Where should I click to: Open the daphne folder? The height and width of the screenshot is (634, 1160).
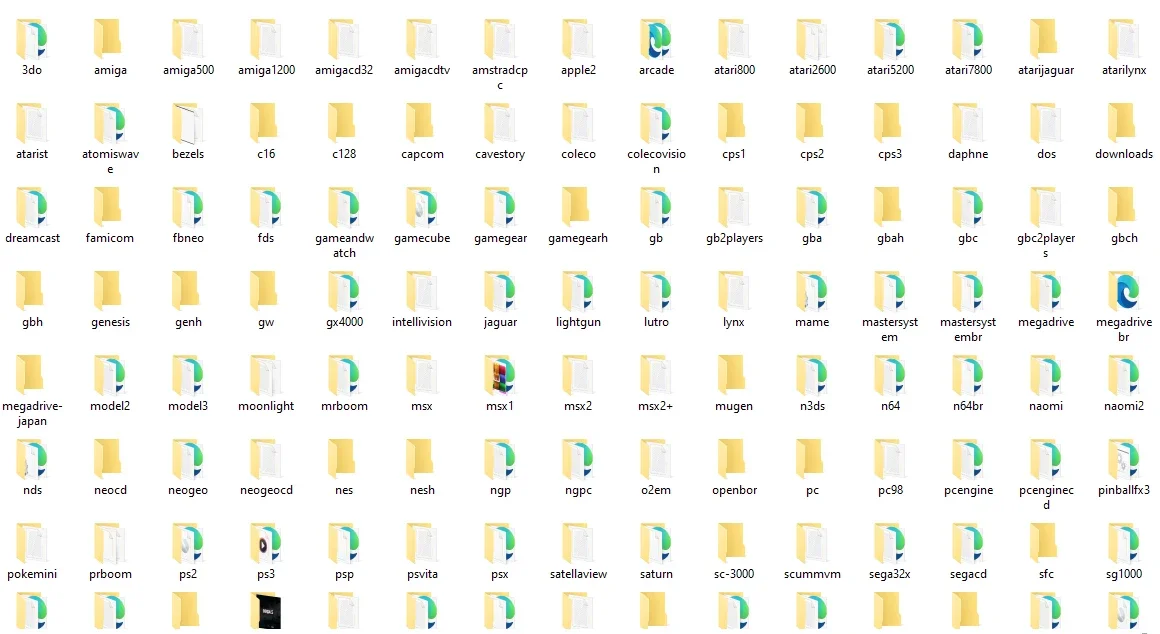(x=968, y=123)
